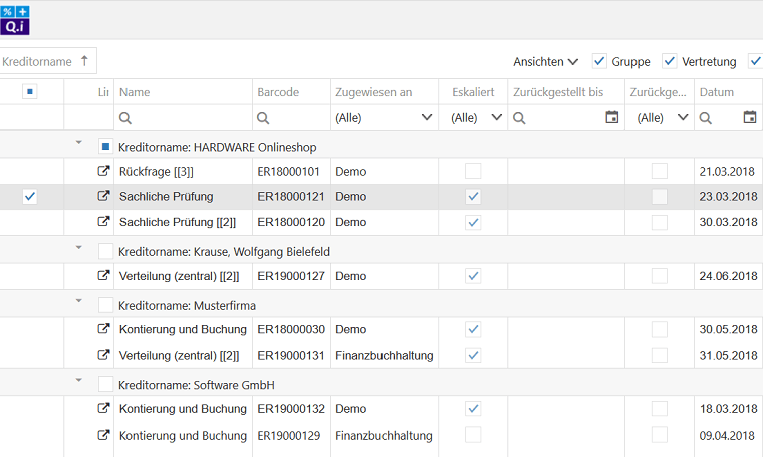This screenshot has height=457, width=763.
Task: Click the Q.i application logo icon
Action: pyautogui.click(x=15, y=18)
